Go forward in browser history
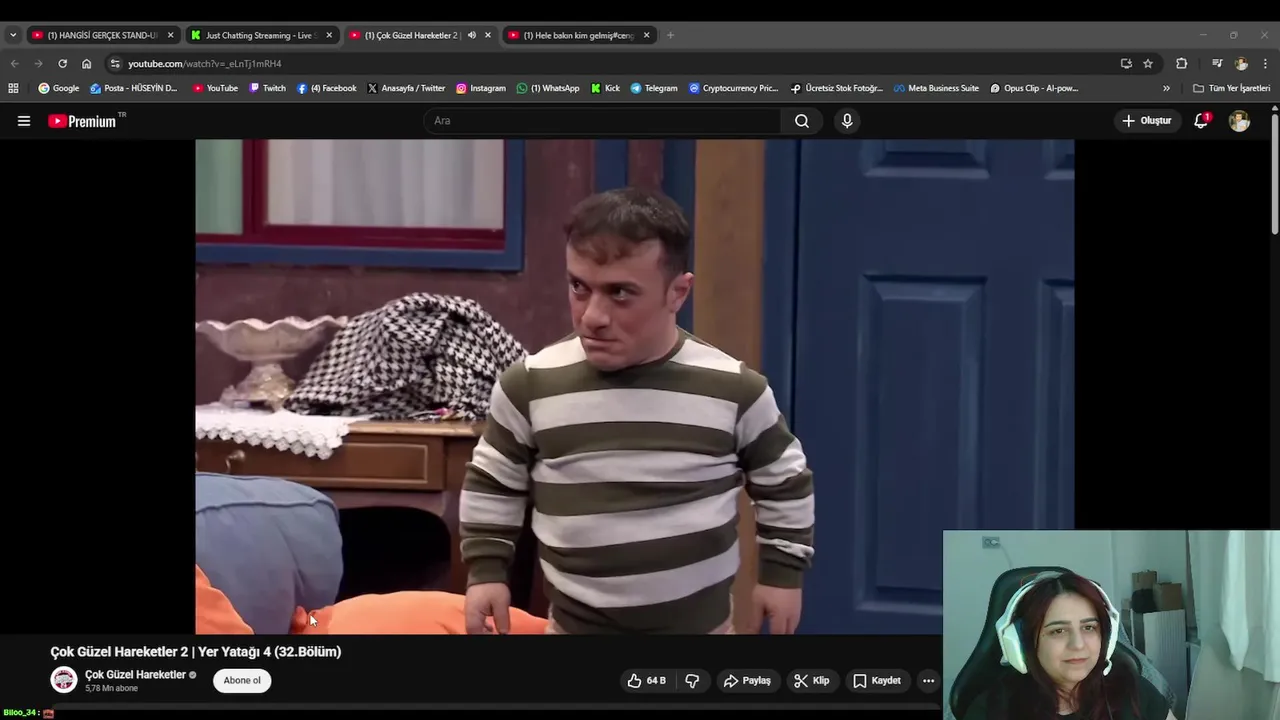Screen dimensions: 1280x720 [x=38, y=63]
